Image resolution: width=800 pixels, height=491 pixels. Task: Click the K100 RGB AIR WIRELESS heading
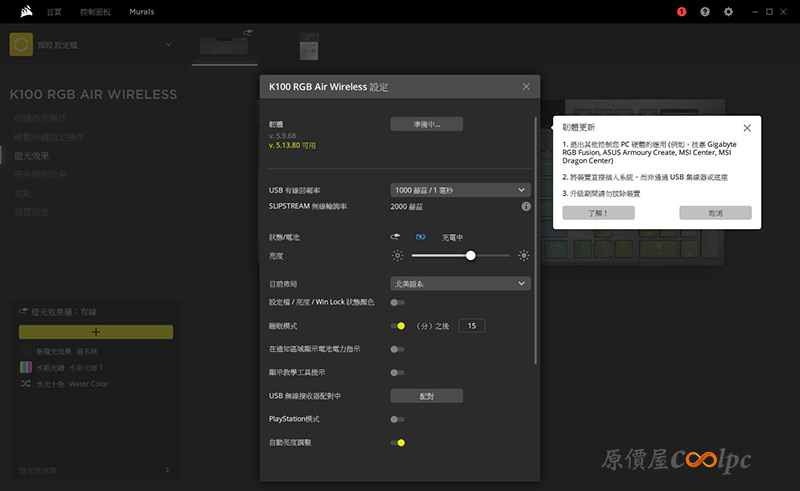[93, 94]
